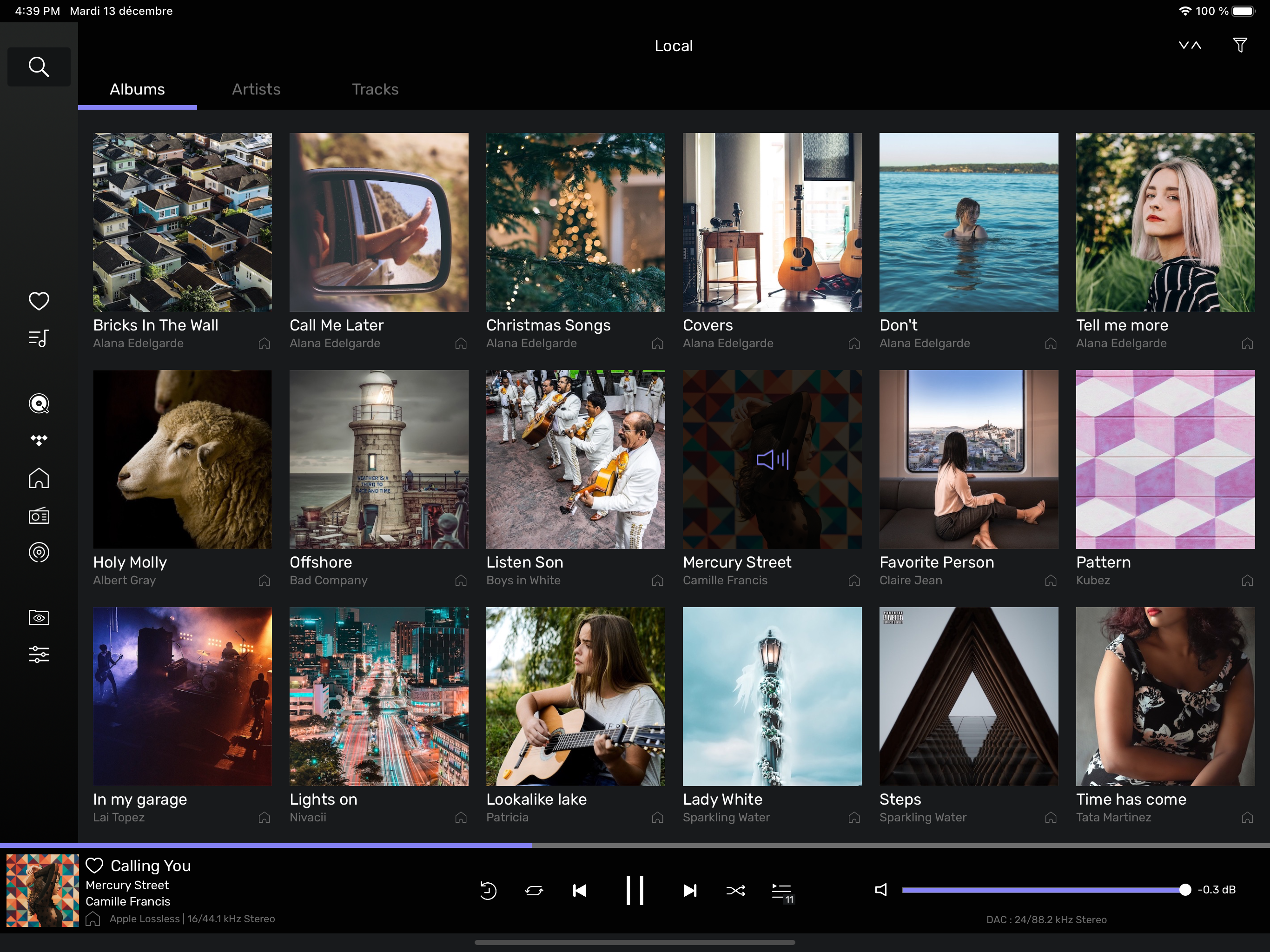Toggle repeat mode in player
The image size is (1270, 952).
tap(534, 890)
